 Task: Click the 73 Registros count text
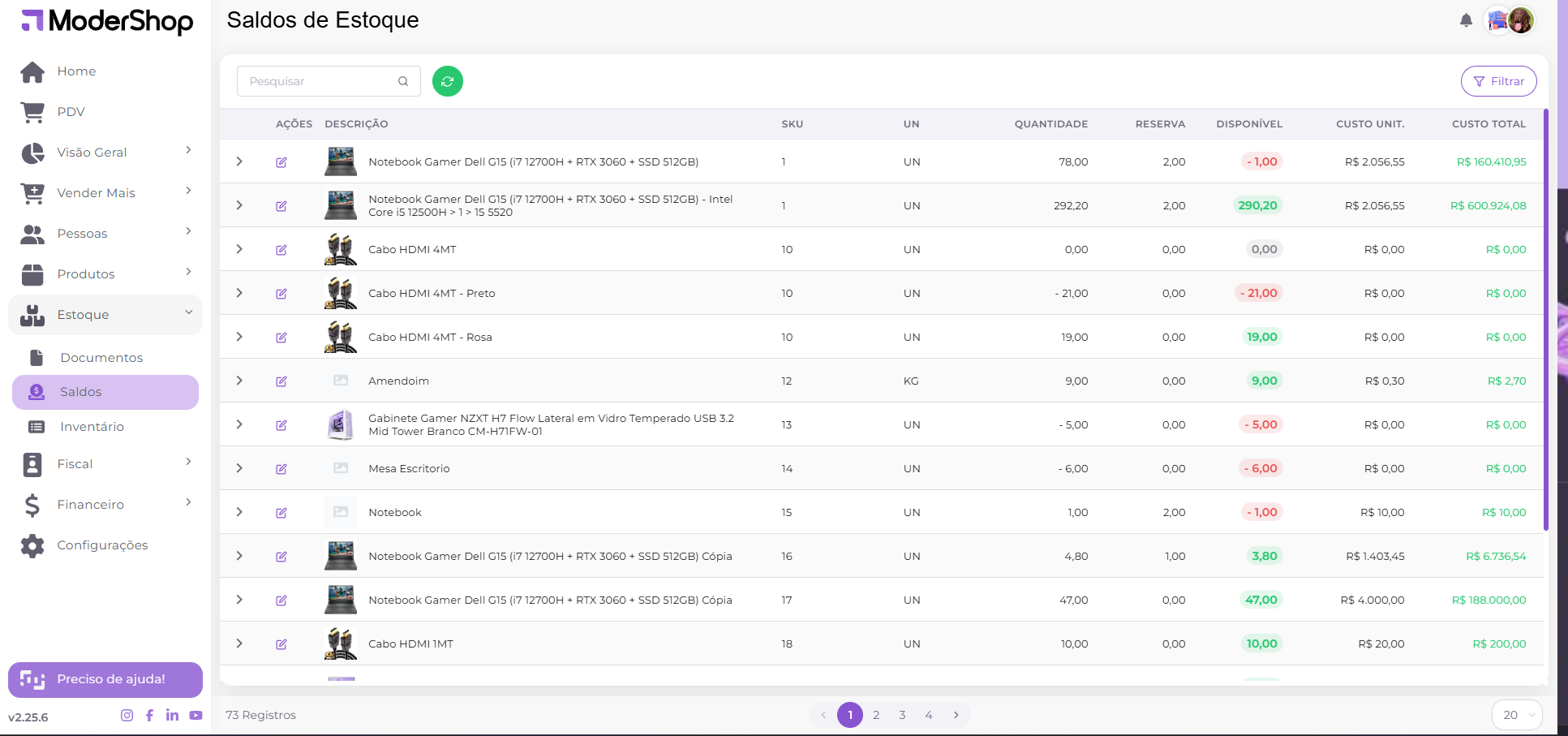pyautogui.click(x=260, y=715)
